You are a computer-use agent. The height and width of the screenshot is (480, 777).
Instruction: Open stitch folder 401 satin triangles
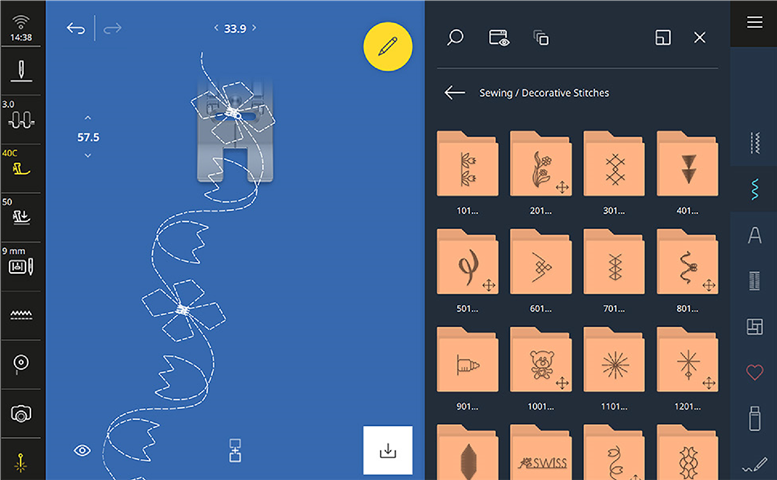(x=687, y=163)
